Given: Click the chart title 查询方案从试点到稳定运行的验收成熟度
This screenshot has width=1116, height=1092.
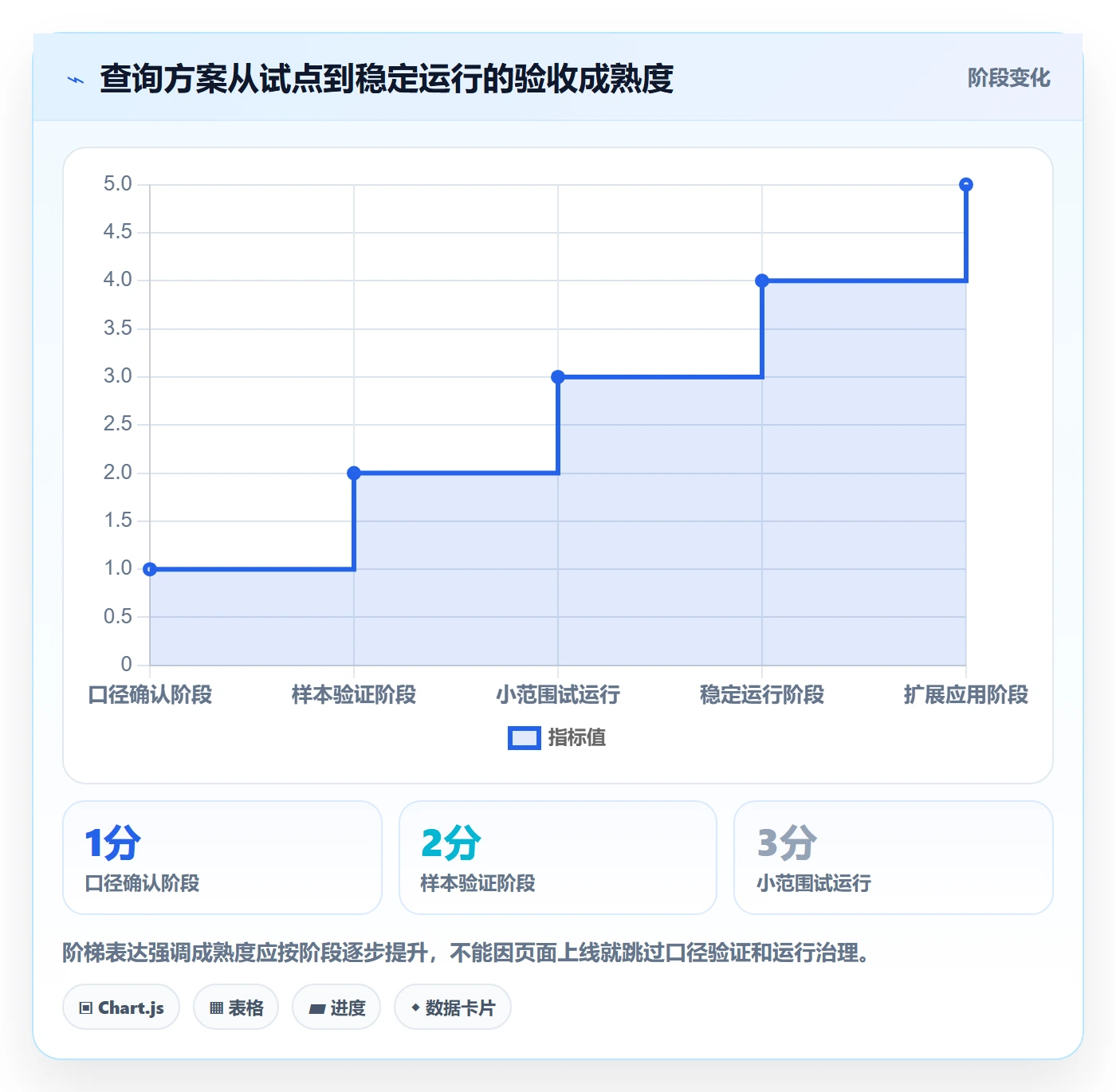Looking at the screenshot, I should click(x=387, y=79).
